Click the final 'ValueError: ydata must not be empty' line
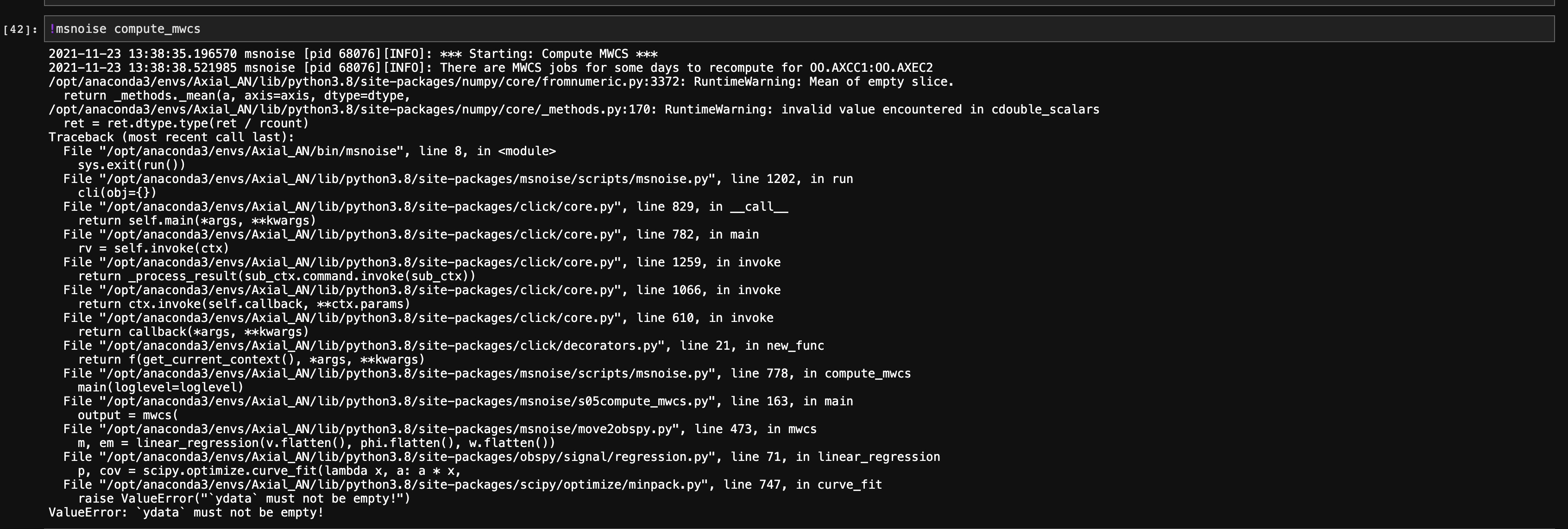The image size is (1568, 529). pyautogui.click(x=186, y=513)
